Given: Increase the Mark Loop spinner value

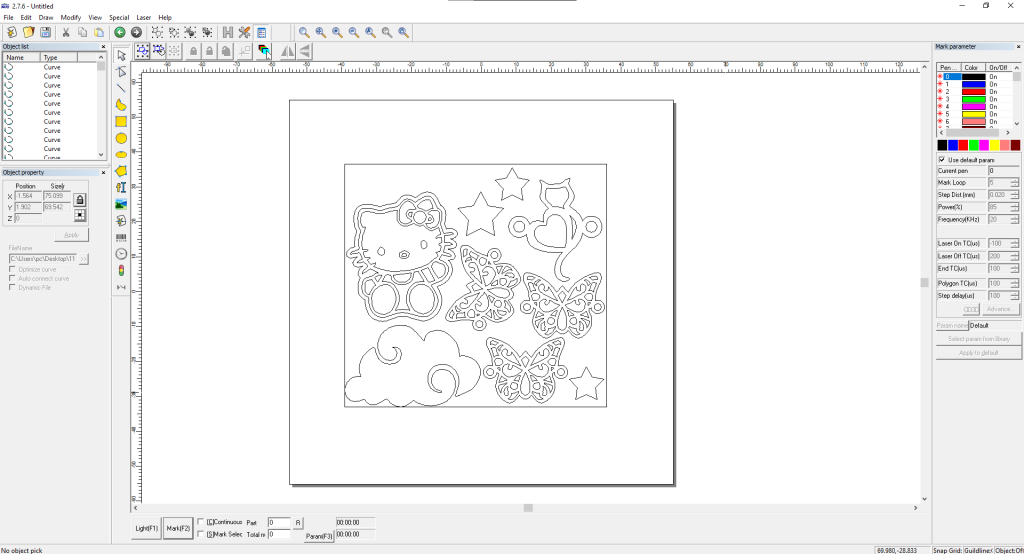Looking at the screenshot, I should pyautogui.click(x=1014, y=180).
